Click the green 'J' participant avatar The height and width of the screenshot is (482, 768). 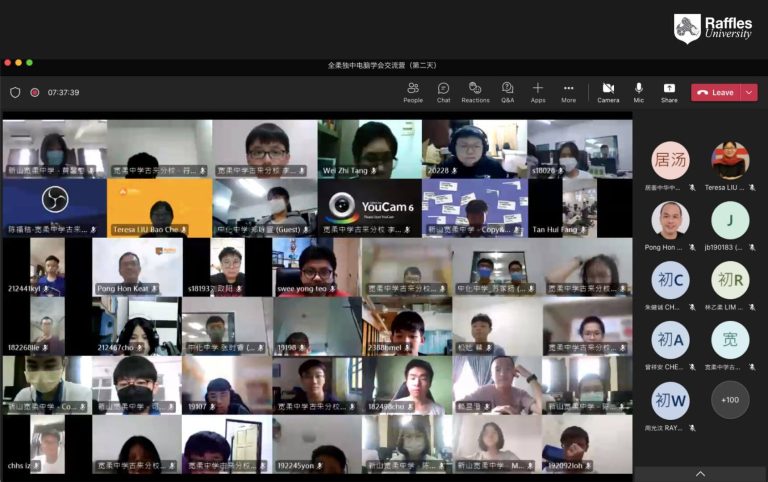tap(730, 220)
